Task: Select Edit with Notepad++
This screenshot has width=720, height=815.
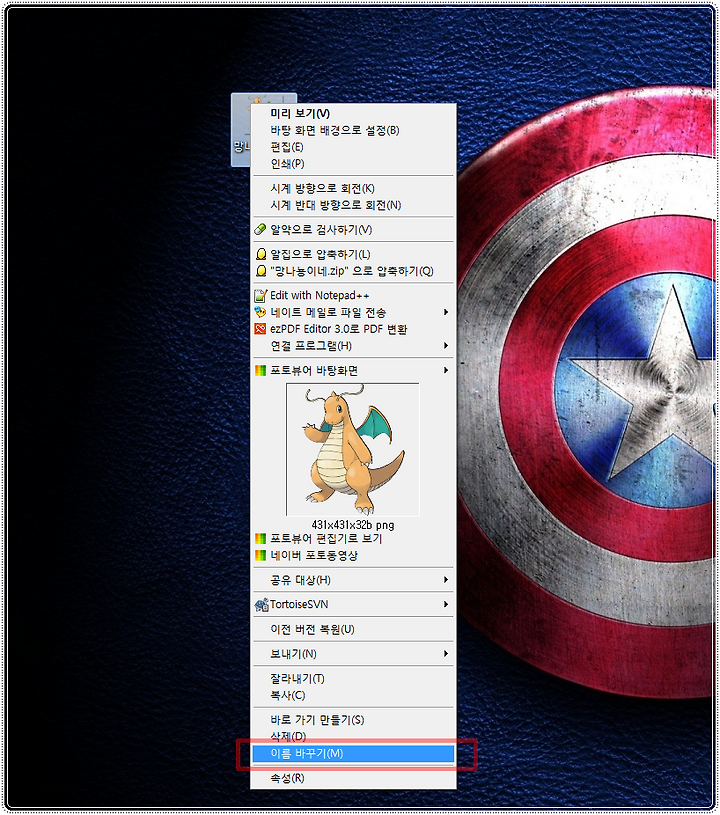Action: pyautogui.click(x=354, y=296)
